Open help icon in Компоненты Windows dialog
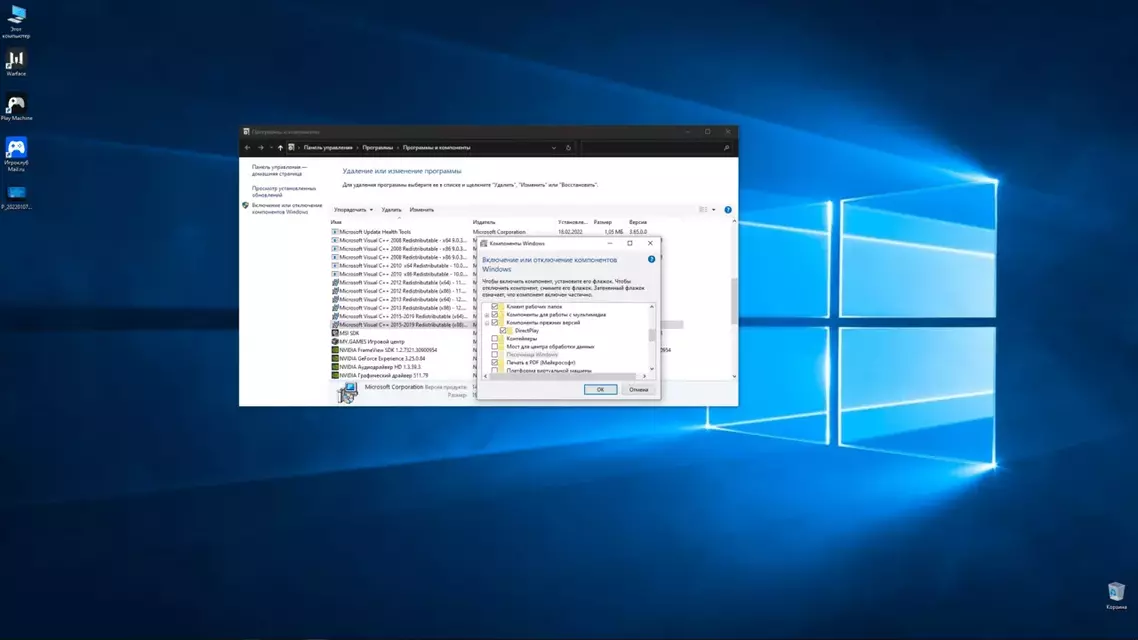The width and height of the screenshot is (1138, 640). point(651,259)
